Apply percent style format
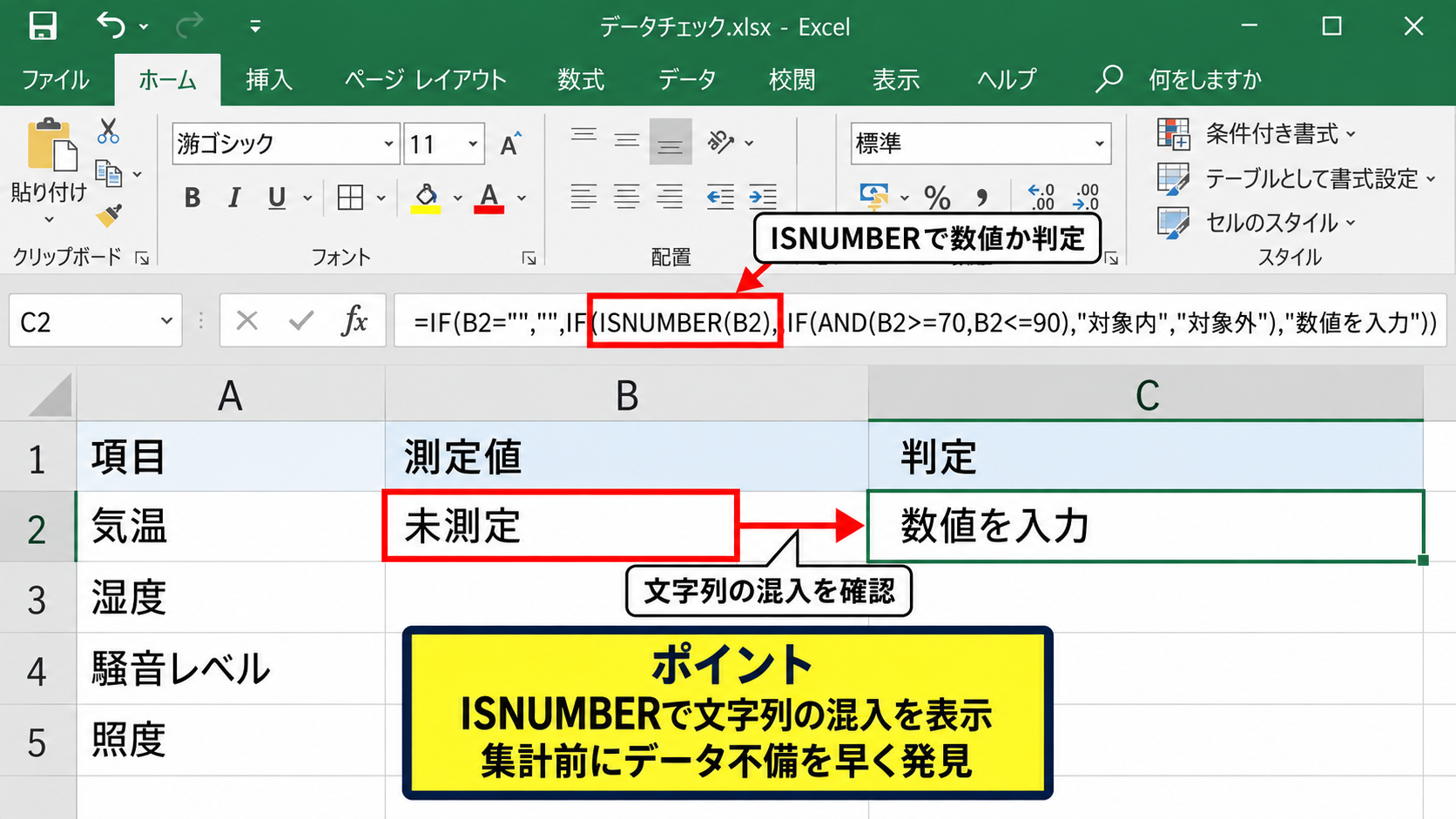The image size is (1456, 819). [937, 198]
